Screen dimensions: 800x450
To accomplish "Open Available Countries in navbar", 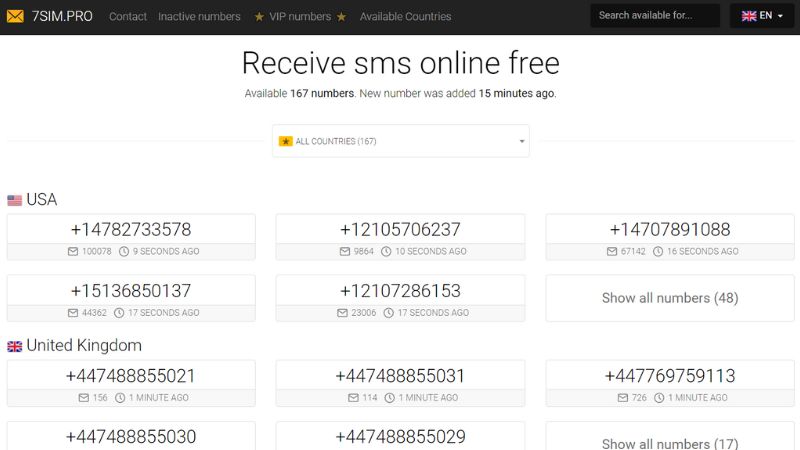I will coord(405,17).
